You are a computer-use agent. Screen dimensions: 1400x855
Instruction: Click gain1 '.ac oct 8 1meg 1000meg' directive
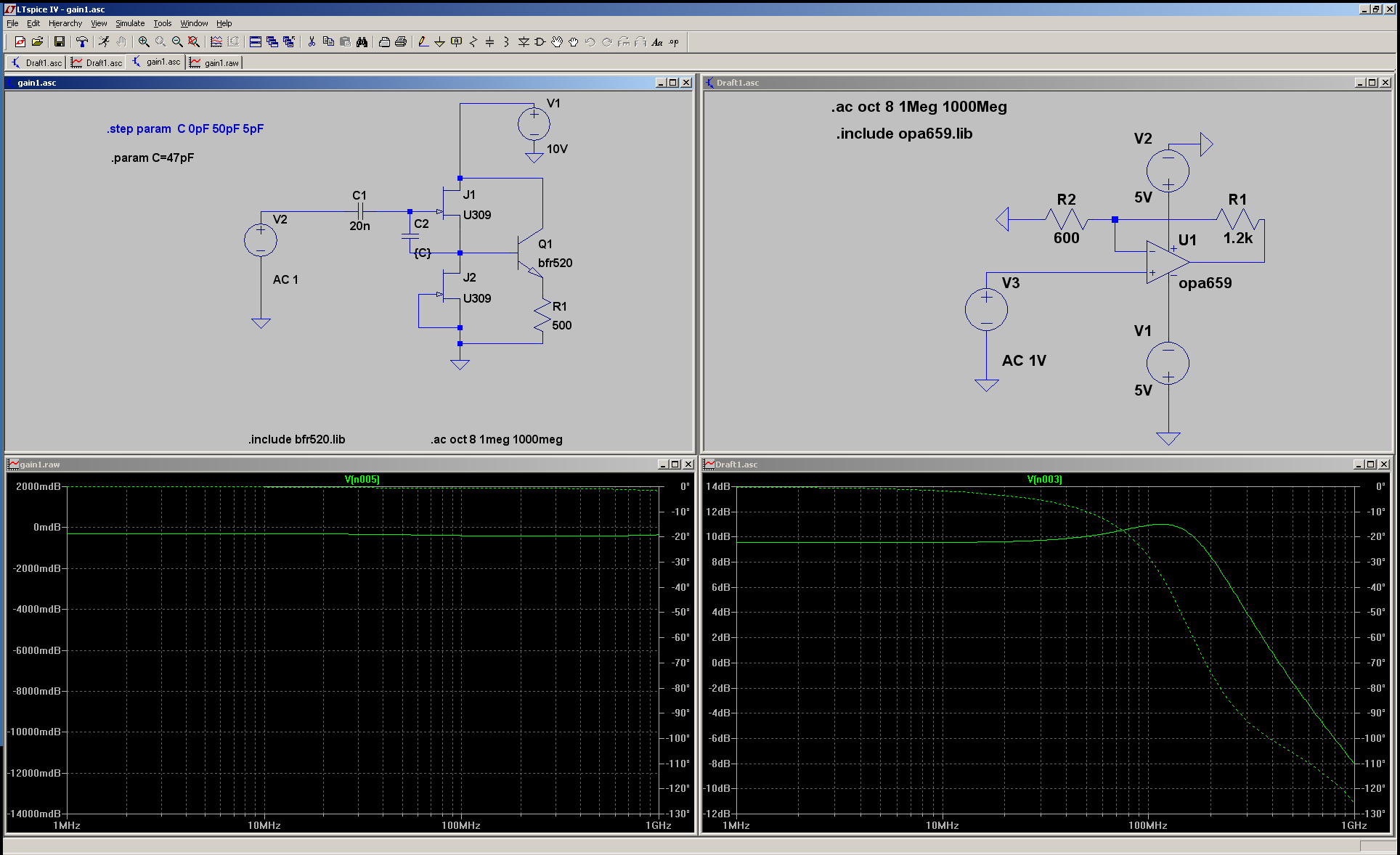pos(496,439)
